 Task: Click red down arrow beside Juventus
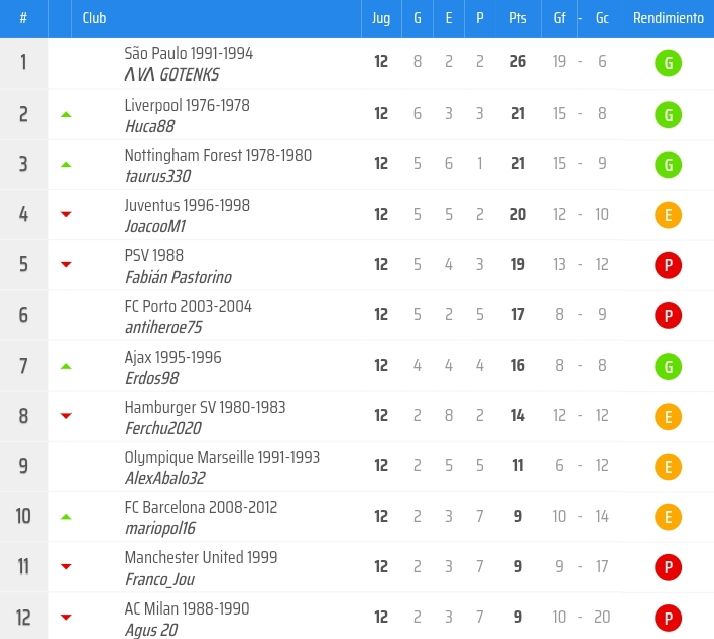click(x=66, y=214)
